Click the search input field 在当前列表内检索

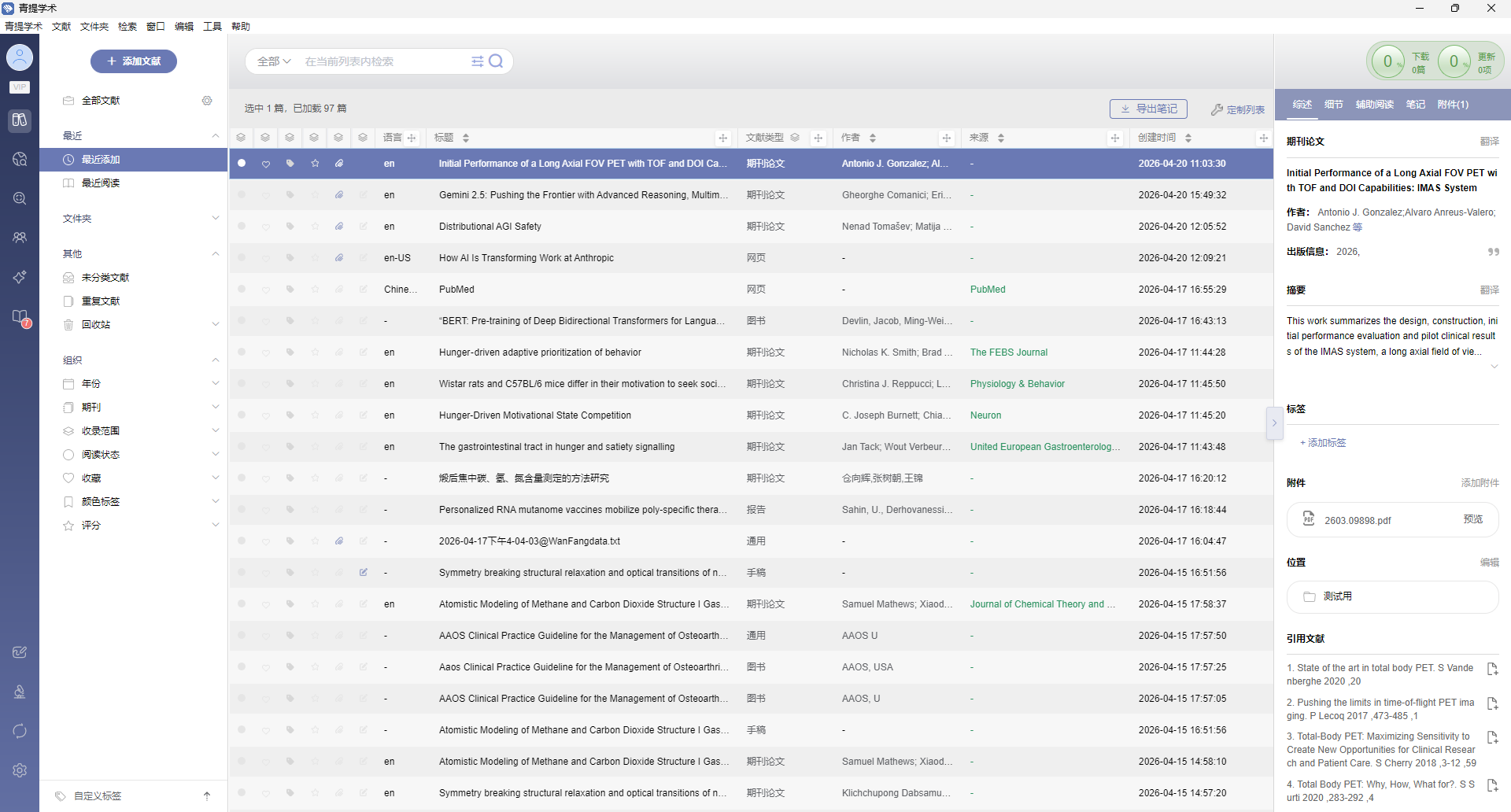tap(384, 61)
